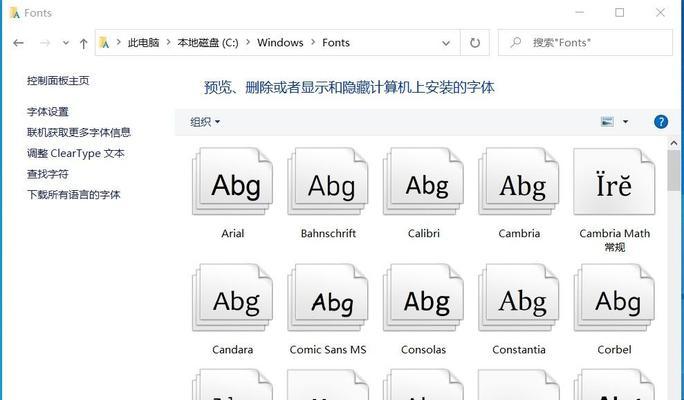Open 控制面板主页 link
The width and height of the screenshot is (684, 400).
click(x=58, y=80)
